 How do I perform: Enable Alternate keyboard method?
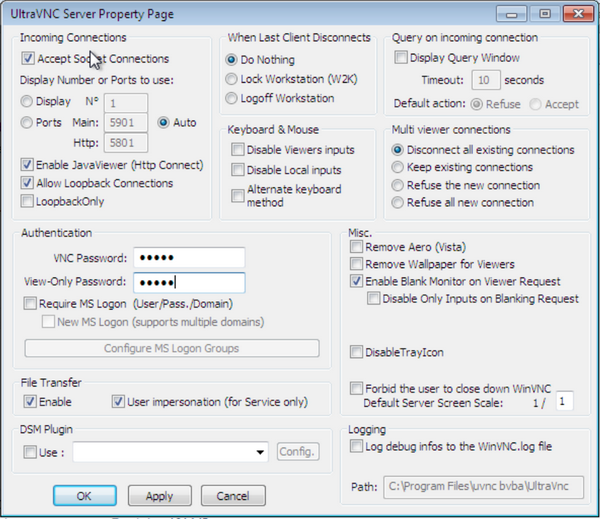[x=238, y=196]
